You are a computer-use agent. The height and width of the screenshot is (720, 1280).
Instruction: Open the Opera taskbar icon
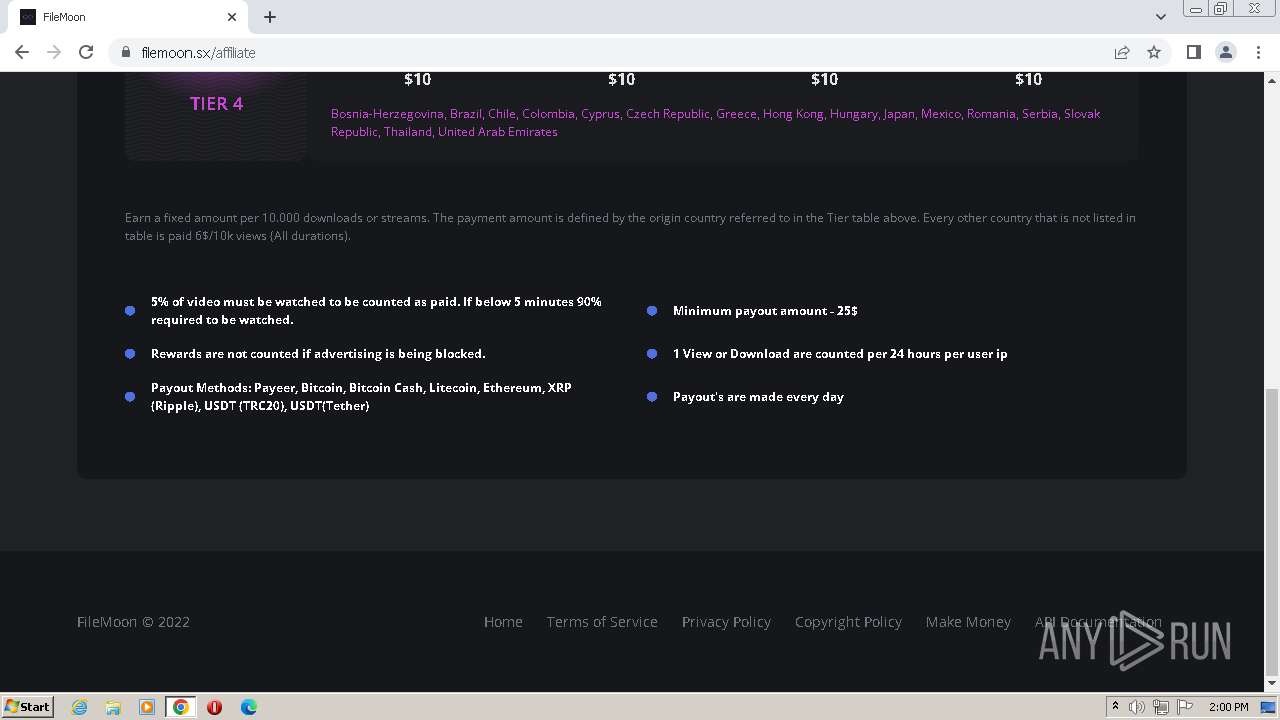(214, 707)
